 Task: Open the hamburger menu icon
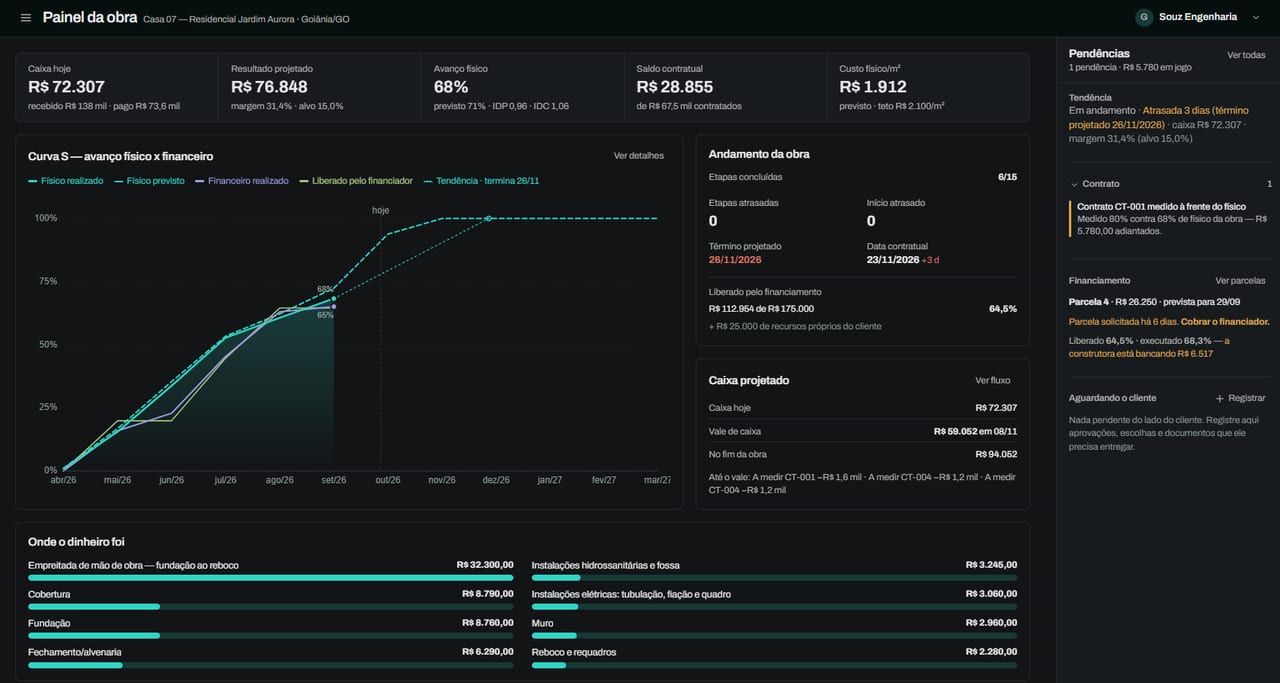[26, 18]
